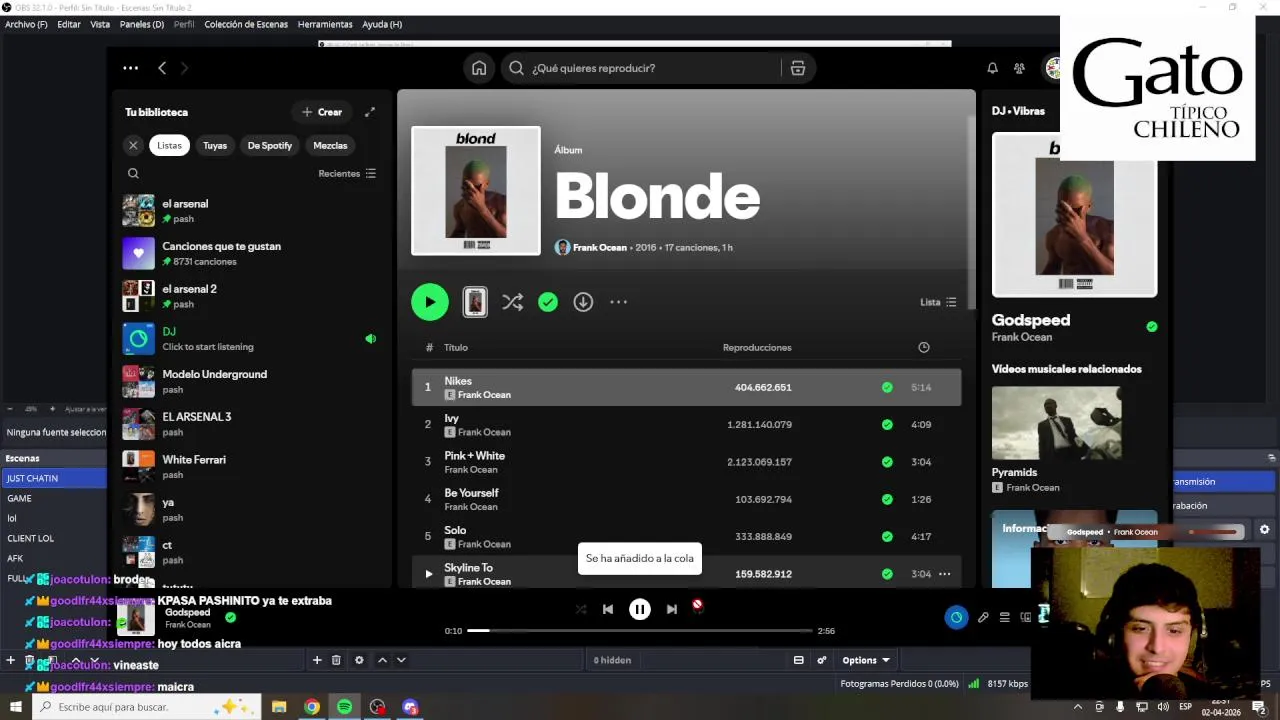Open lyrics with the microphone icon

tap(984, 617)
